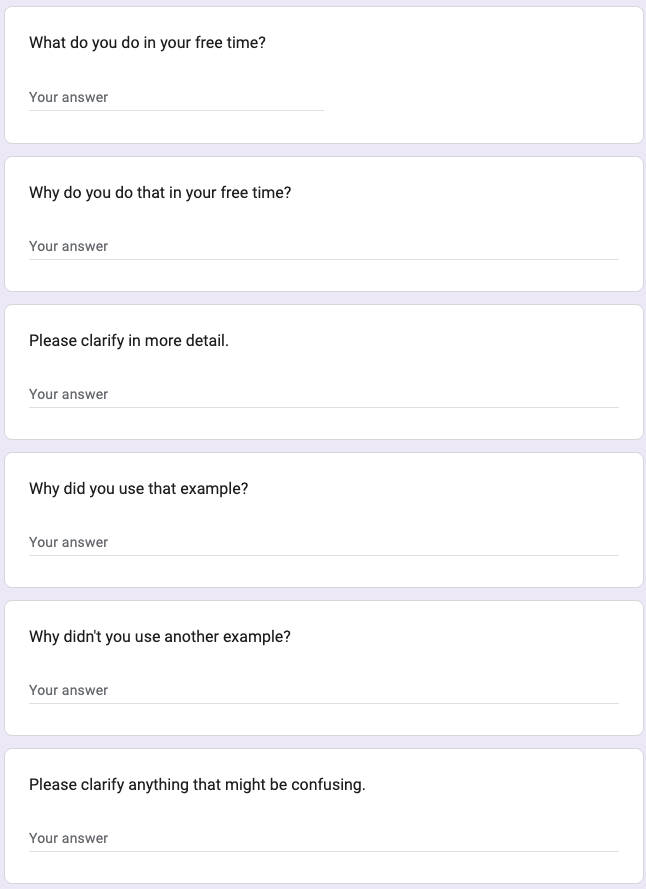Click the lavender gap between the first two question cards
Image resolution: width=646 pixels, height=889 pixels.
[324, 150]
